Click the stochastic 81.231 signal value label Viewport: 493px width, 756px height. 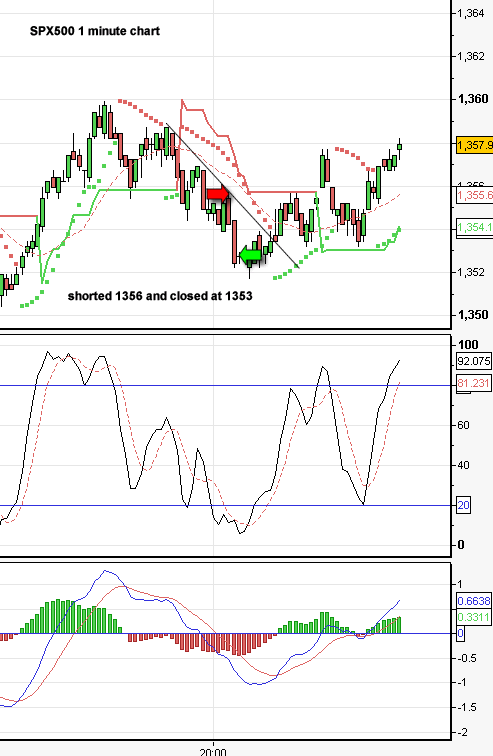474,383
